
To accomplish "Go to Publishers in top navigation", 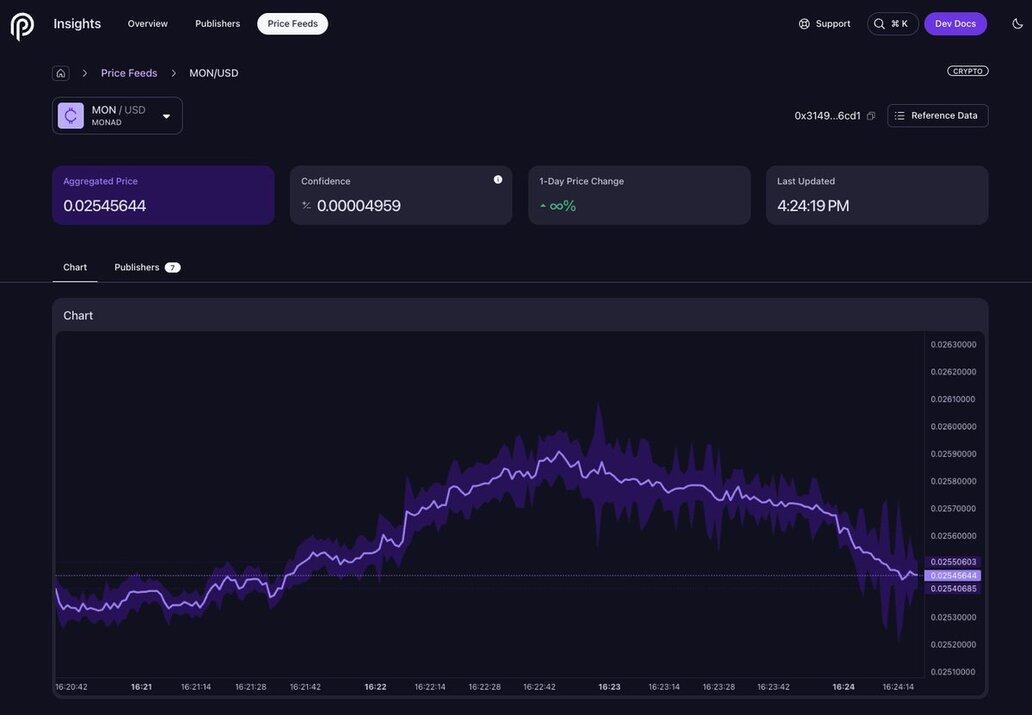I will click(217, 24).
